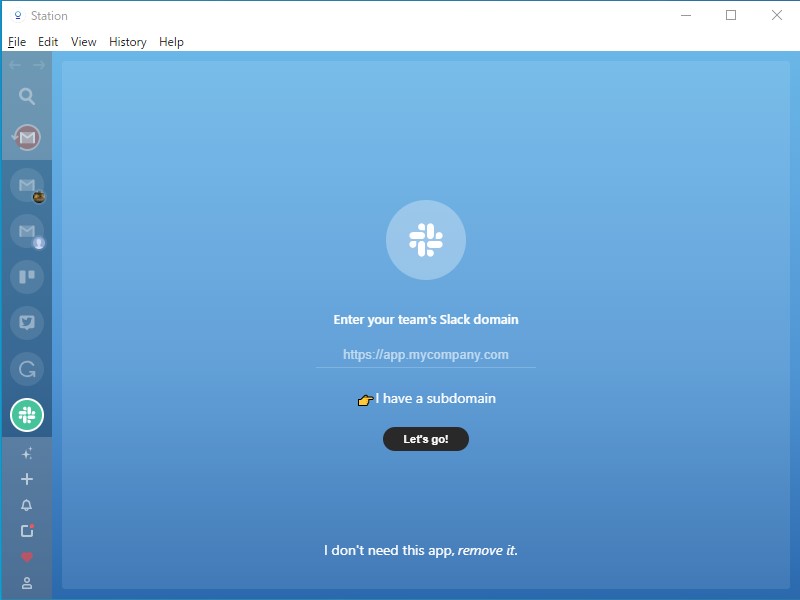Focus the Slack domain input field
The height and width of the screenshot is (600, 800).
(x=426, y=355)
